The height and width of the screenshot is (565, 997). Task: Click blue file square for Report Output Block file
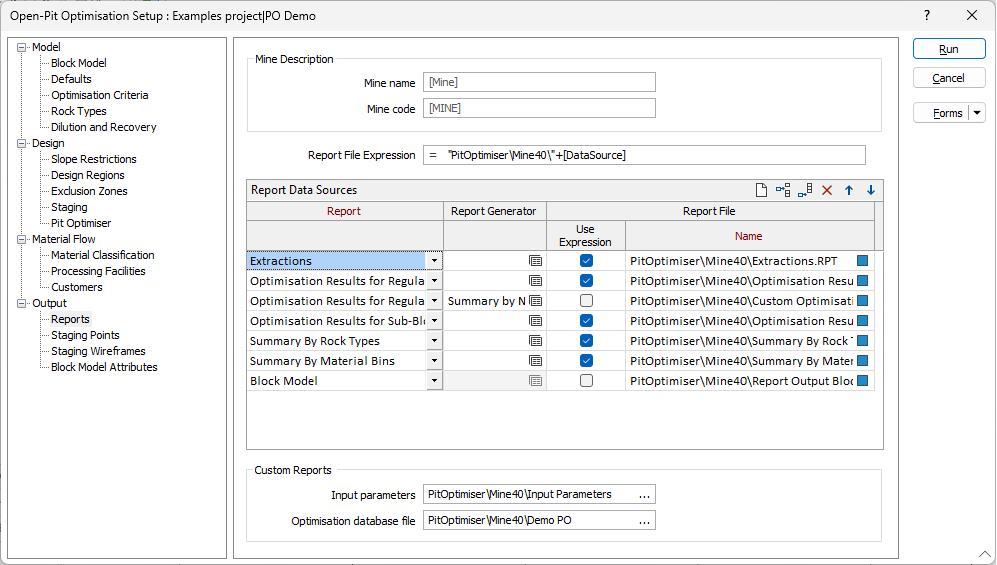pyautogui.click(x=863, y=381)
